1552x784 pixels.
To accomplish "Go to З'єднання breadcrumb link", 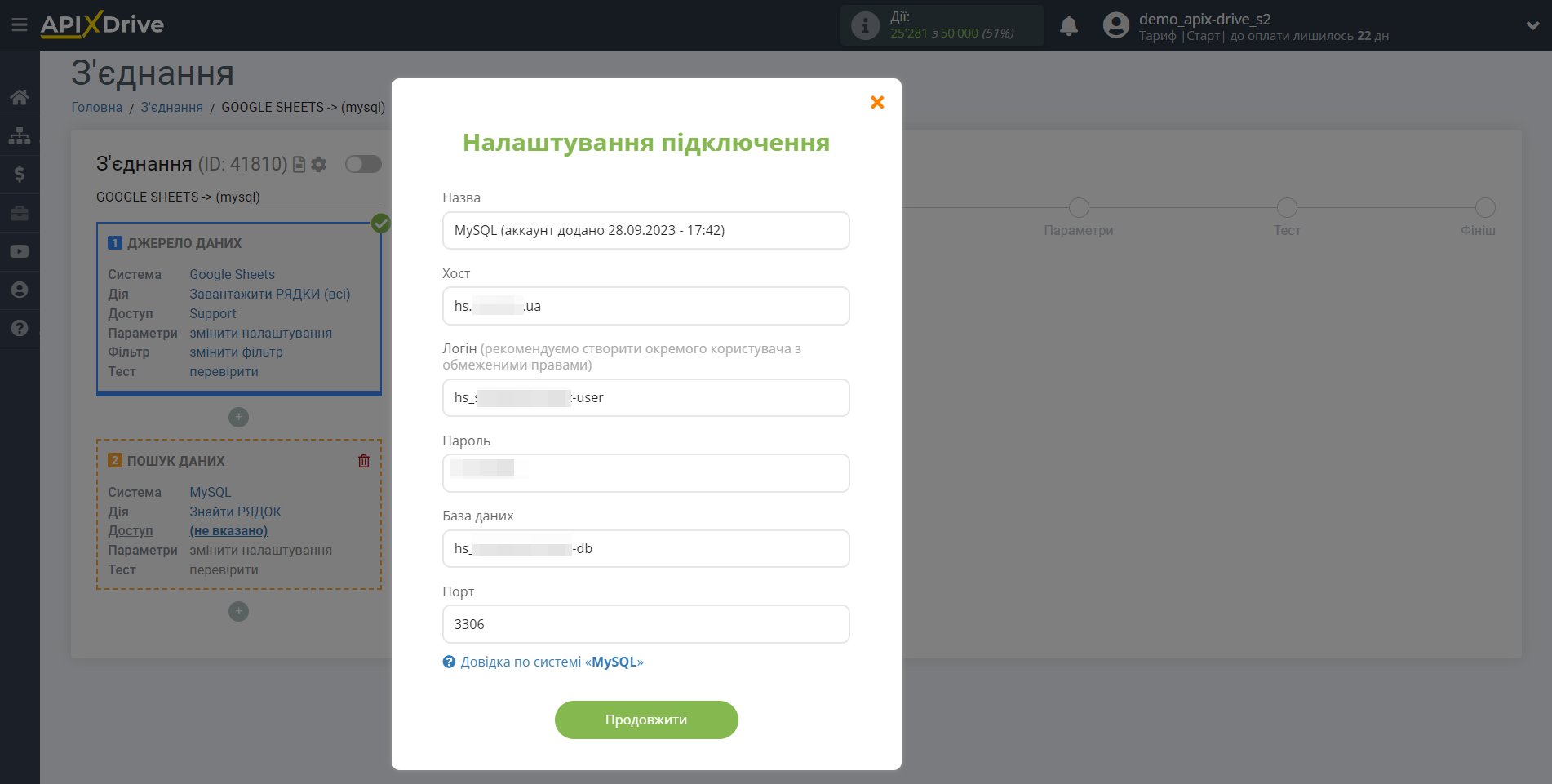I will pos(171,107).
